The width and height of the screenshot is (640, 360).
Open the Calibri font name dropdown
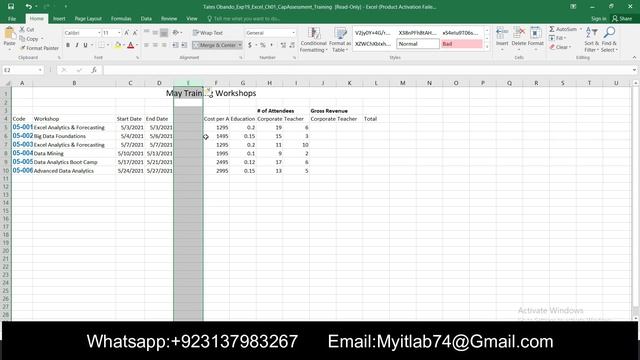pyautogui.click(x=99, y=33)
